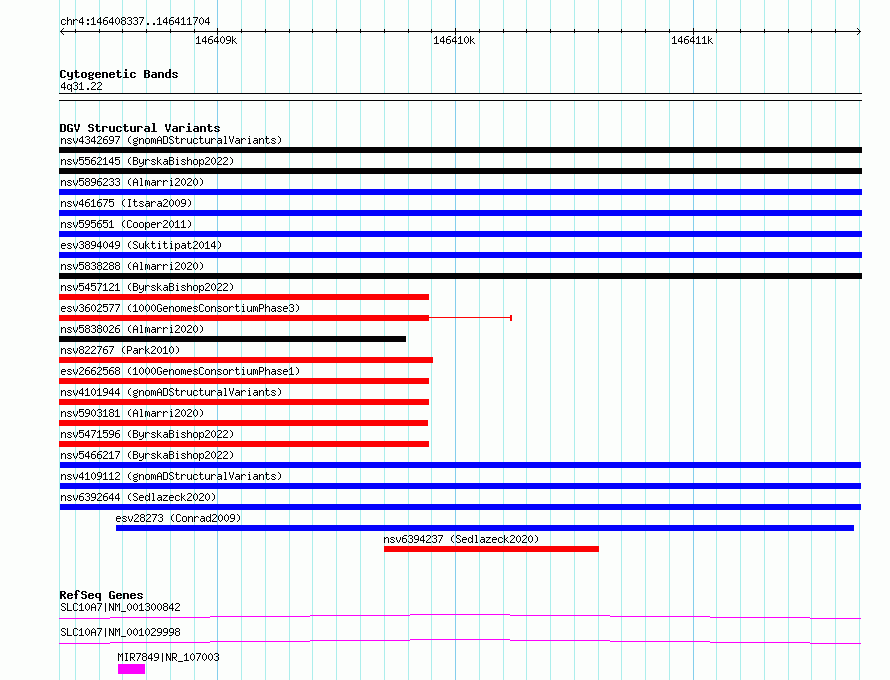
Task: Open SLC10A7|NM_001300842 transcript label
Action: click(x=120, y=607)
